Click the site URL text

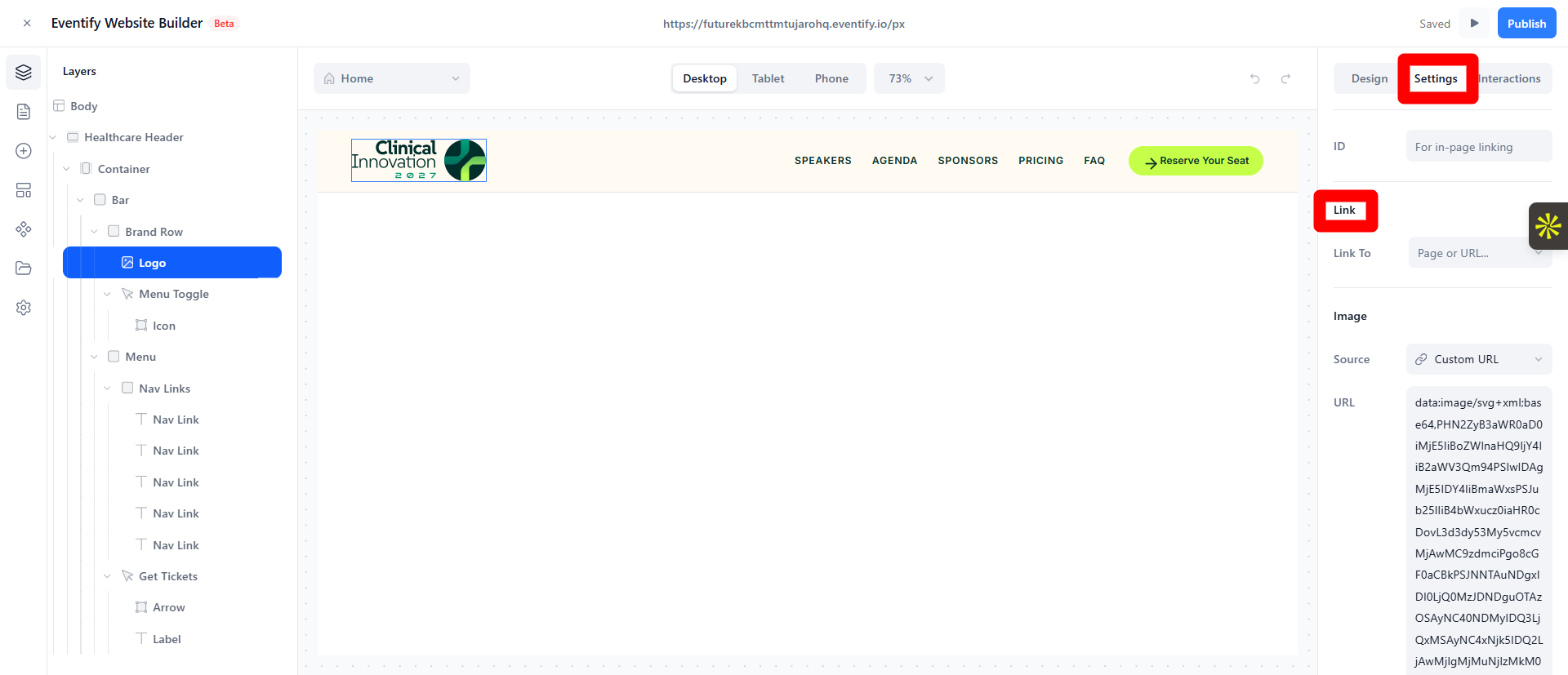click(x=784, y=24)
